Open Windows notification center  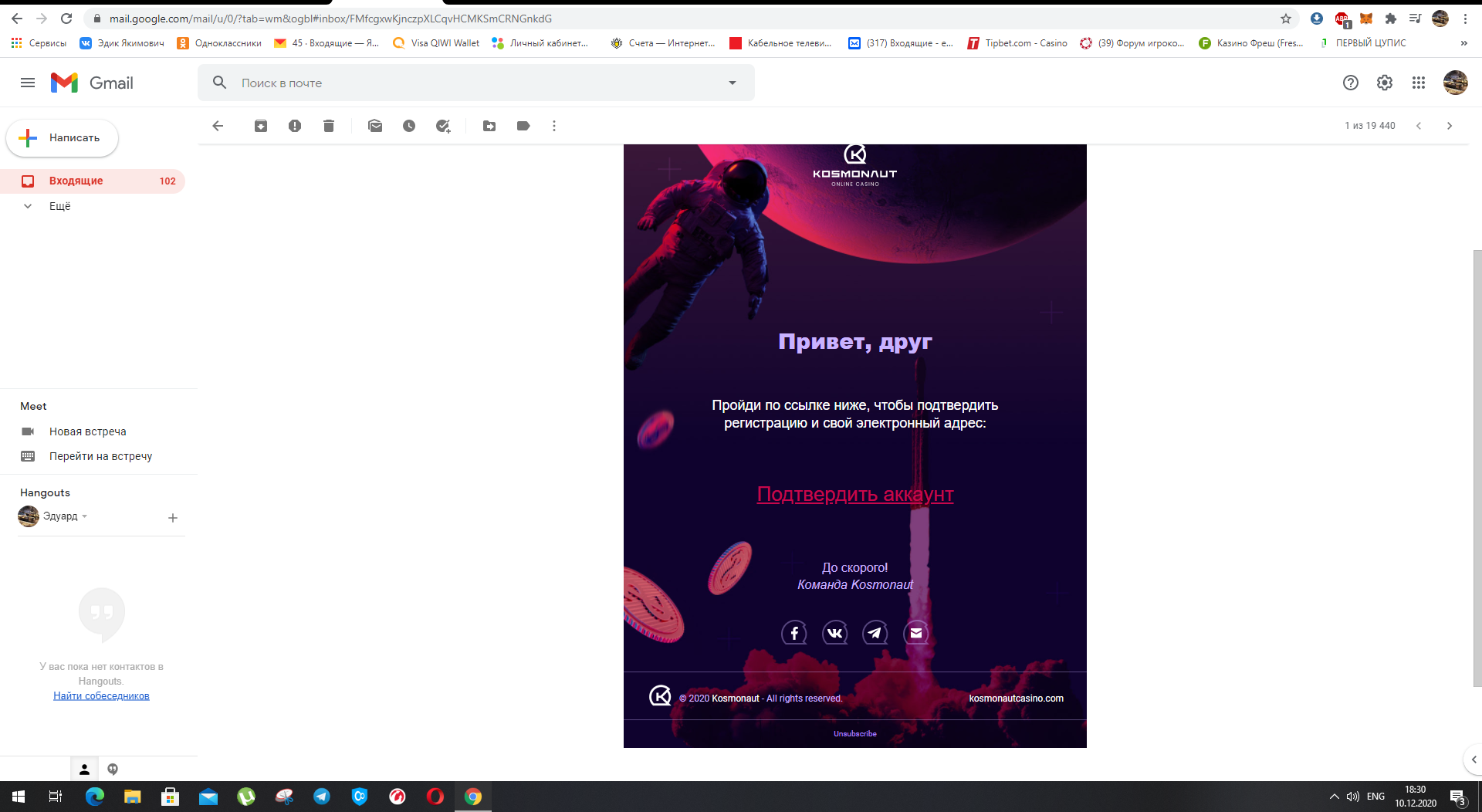1458,797
